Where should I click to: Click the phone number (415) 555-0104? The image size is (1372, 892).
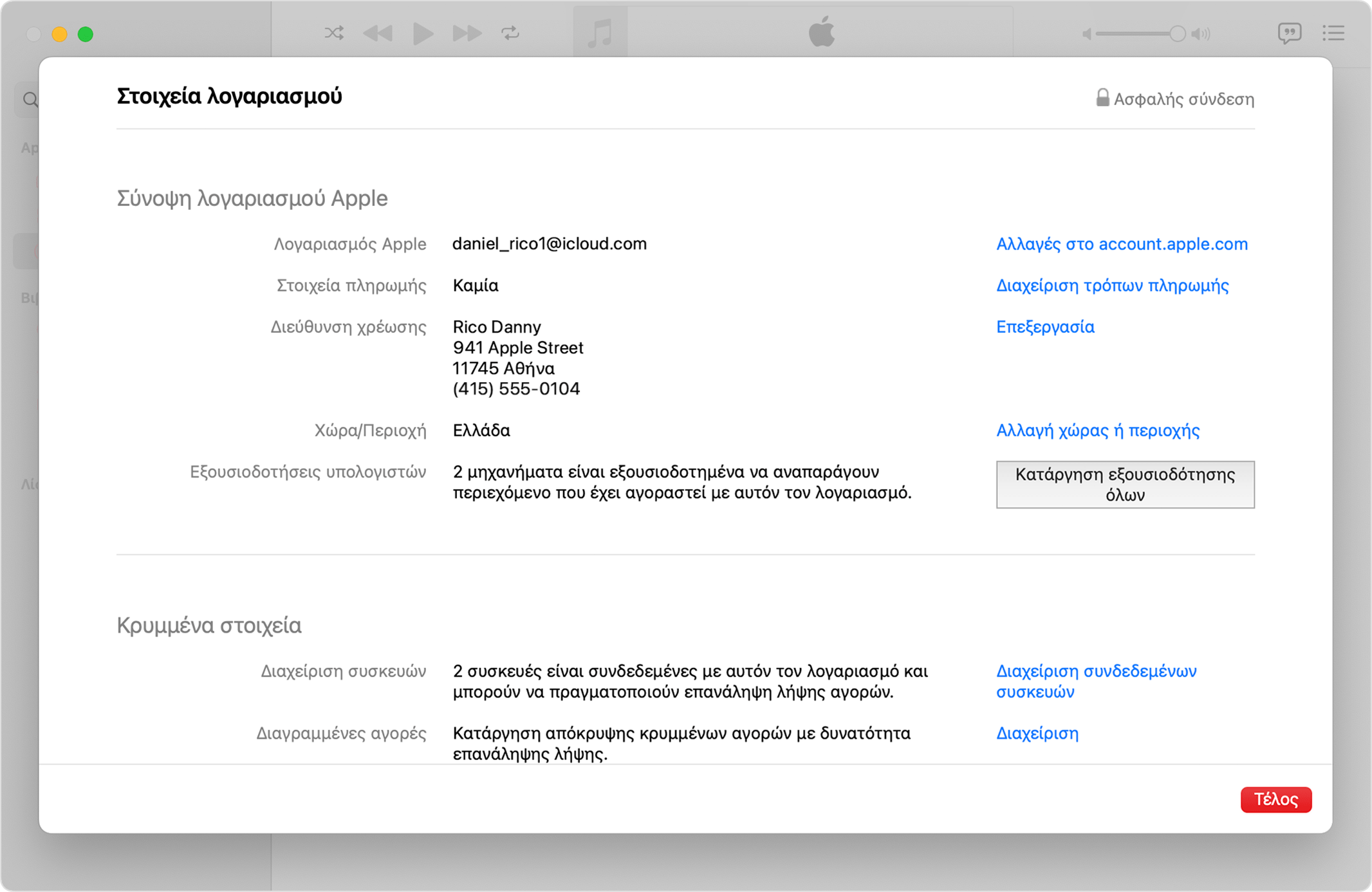click(x=516, y=389)
